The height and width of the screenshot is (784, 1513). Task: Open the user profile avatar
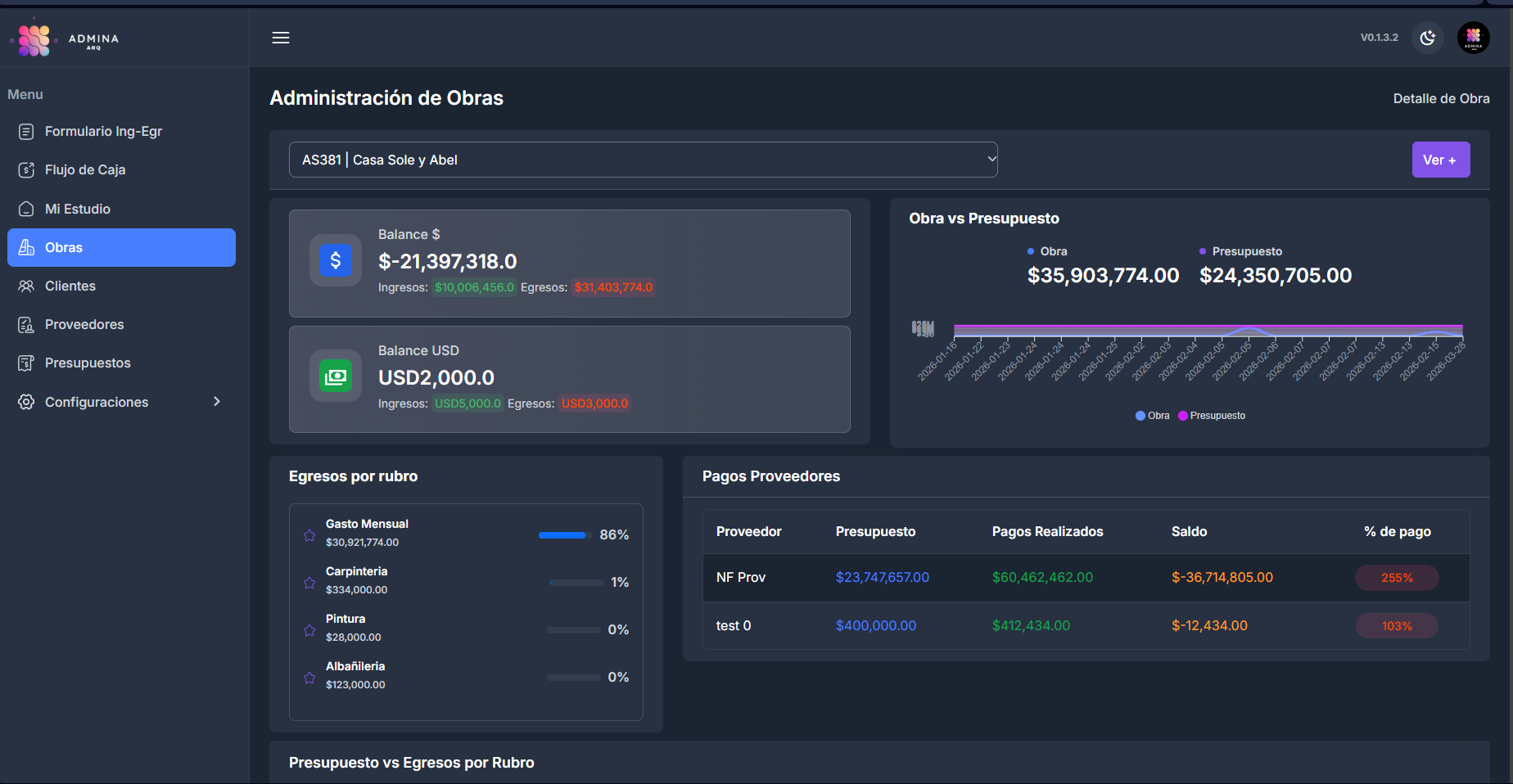coord(1473,38)
